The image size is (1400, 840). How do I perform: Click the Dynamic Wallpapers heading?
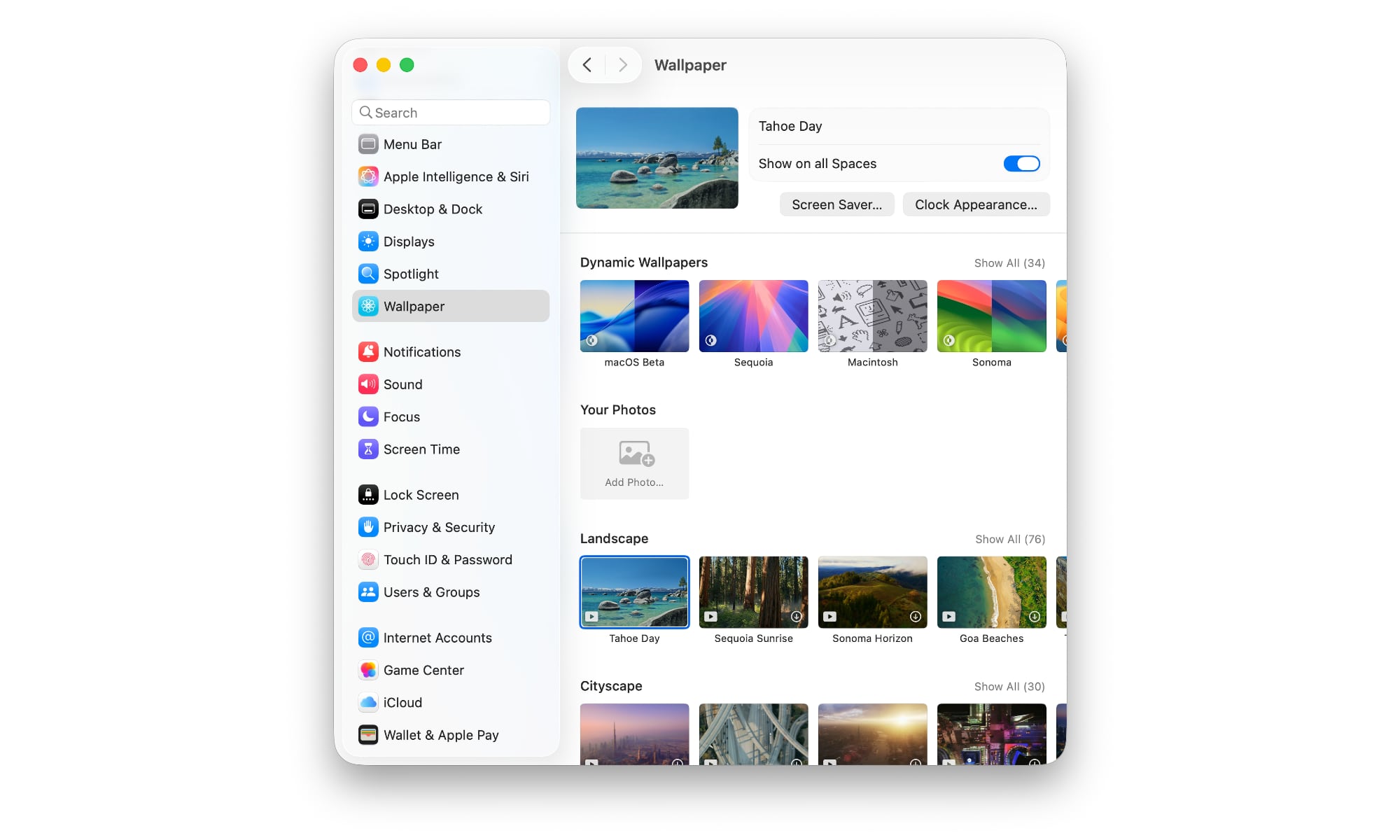(x=644, y=262)
